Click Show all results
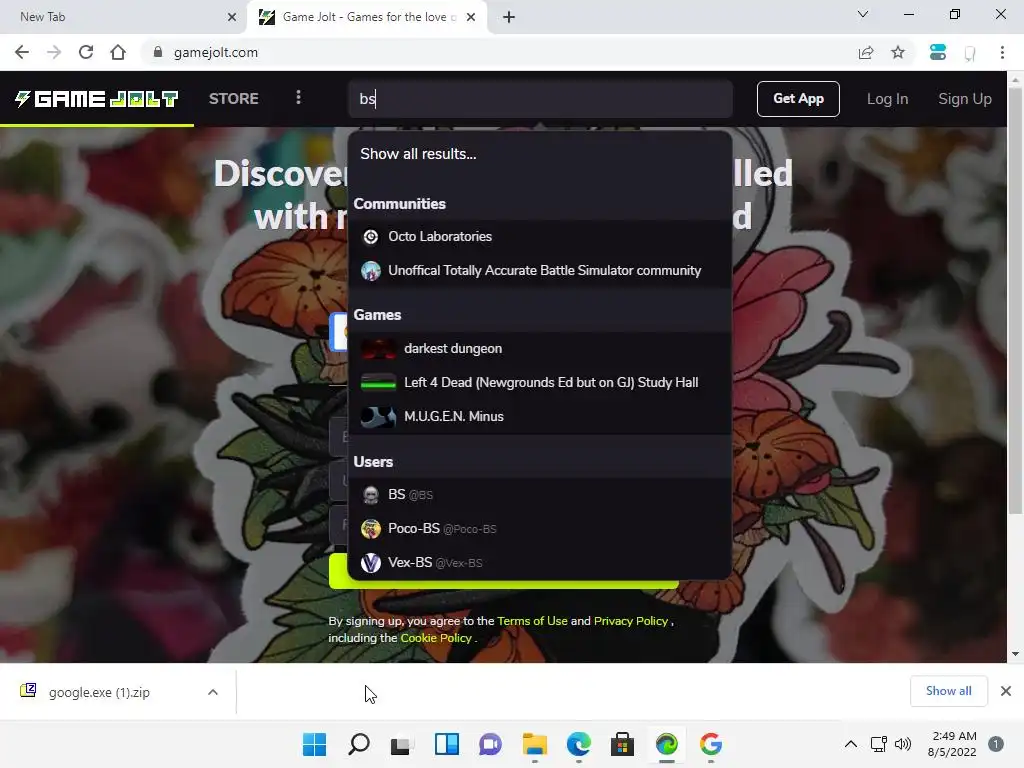The width and height of the screenshot is (1024, 768). [418, 154]
